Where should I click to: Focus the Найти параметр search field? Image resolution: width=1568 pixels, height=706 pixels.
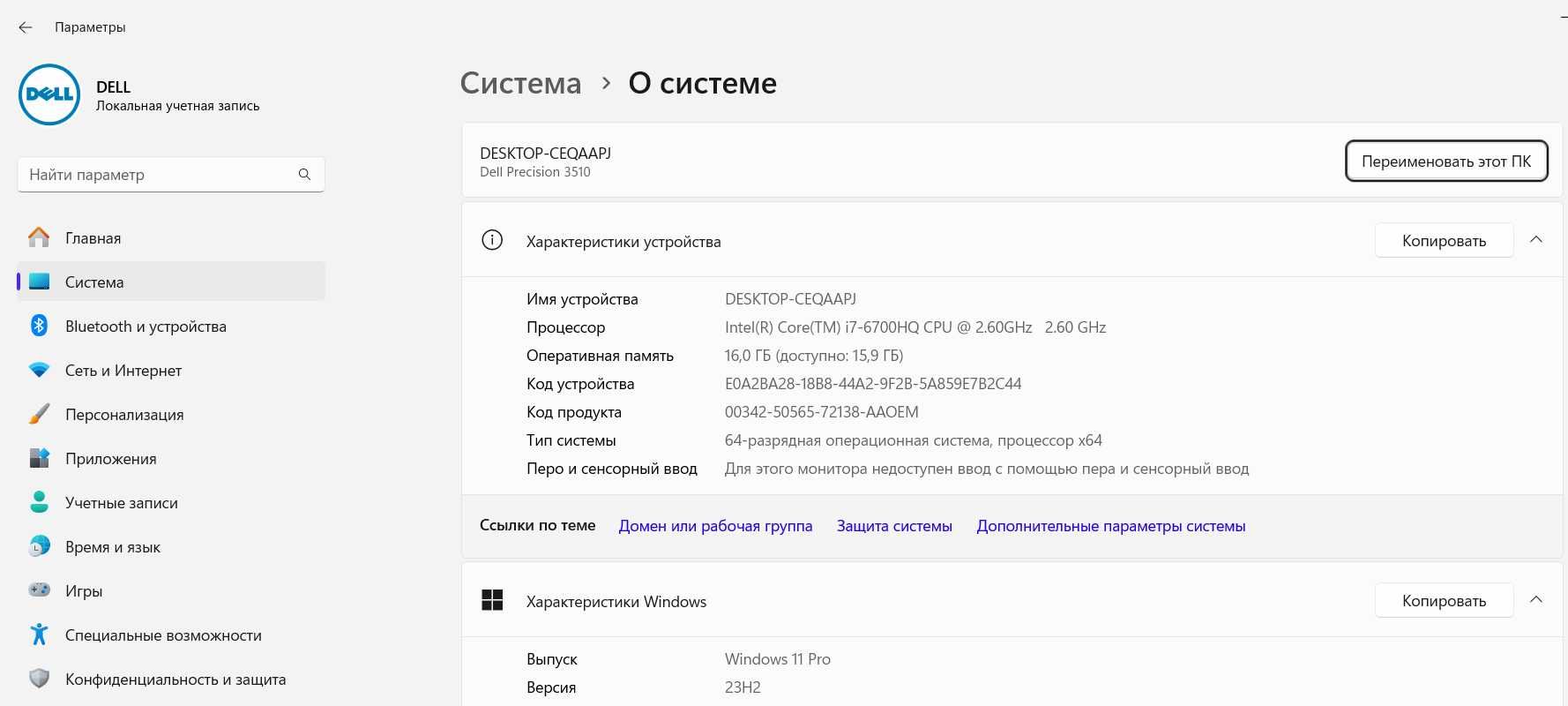click(171, 175)
